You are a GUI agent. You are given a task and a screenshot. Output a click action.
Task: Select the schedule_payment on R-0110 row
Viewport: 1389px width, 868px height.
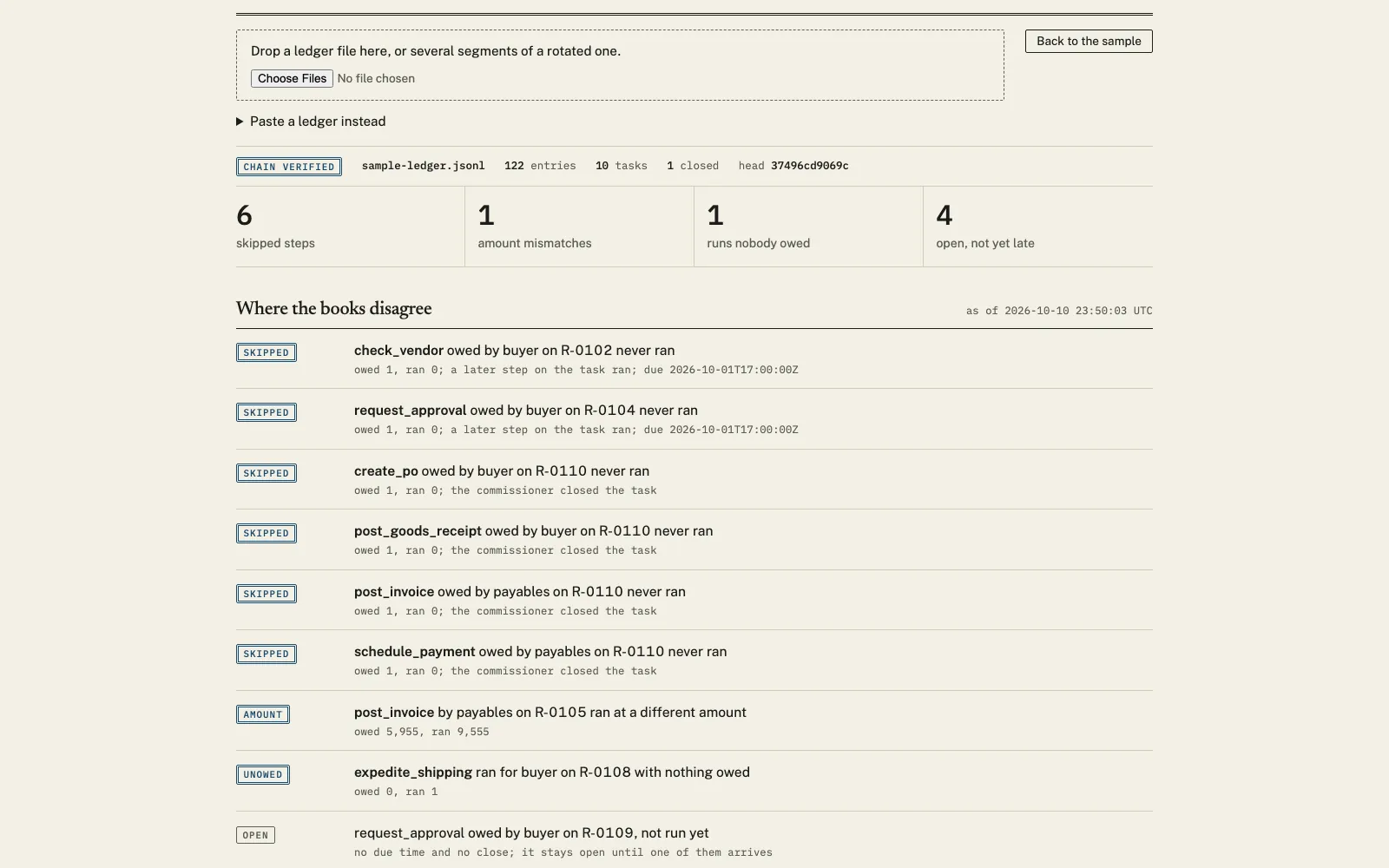coord(694,661)
